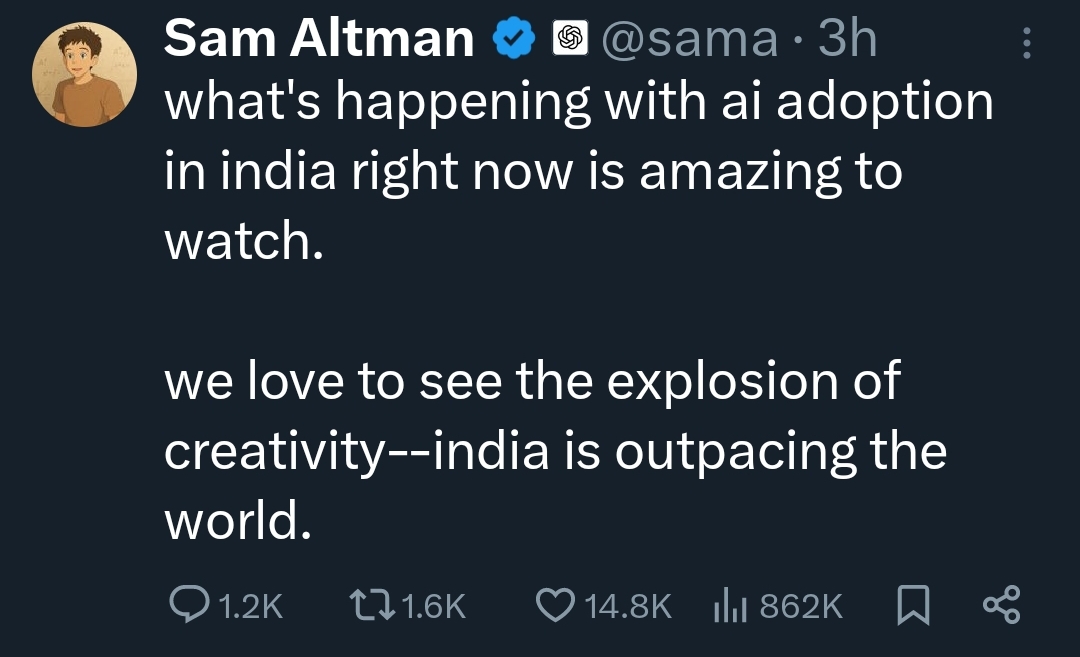
Task: Click the Sam Altman display name
Action: pos(319,40)
